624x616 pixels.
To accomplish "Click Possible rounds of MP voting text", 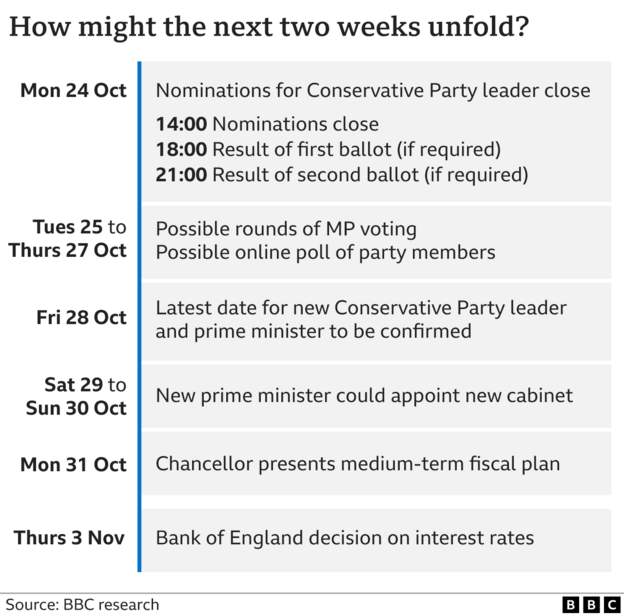I will (286, 229).
